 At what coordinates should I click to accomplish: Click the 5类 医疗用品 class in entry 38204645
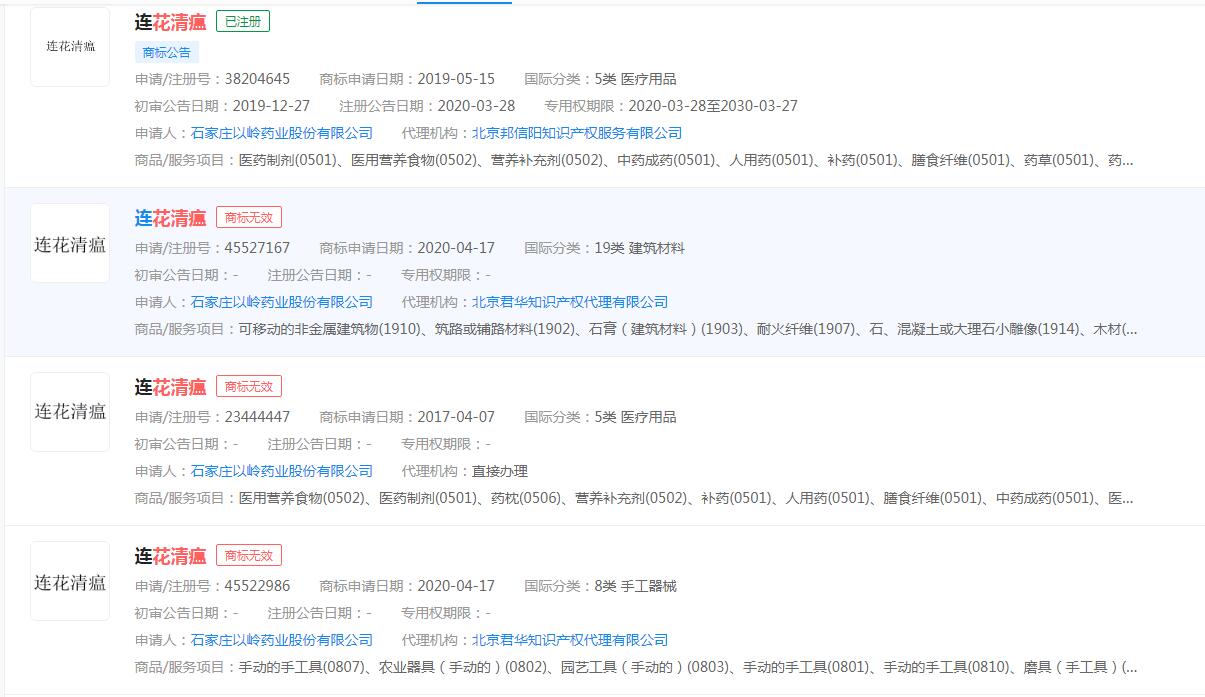[x=635, y=79]
